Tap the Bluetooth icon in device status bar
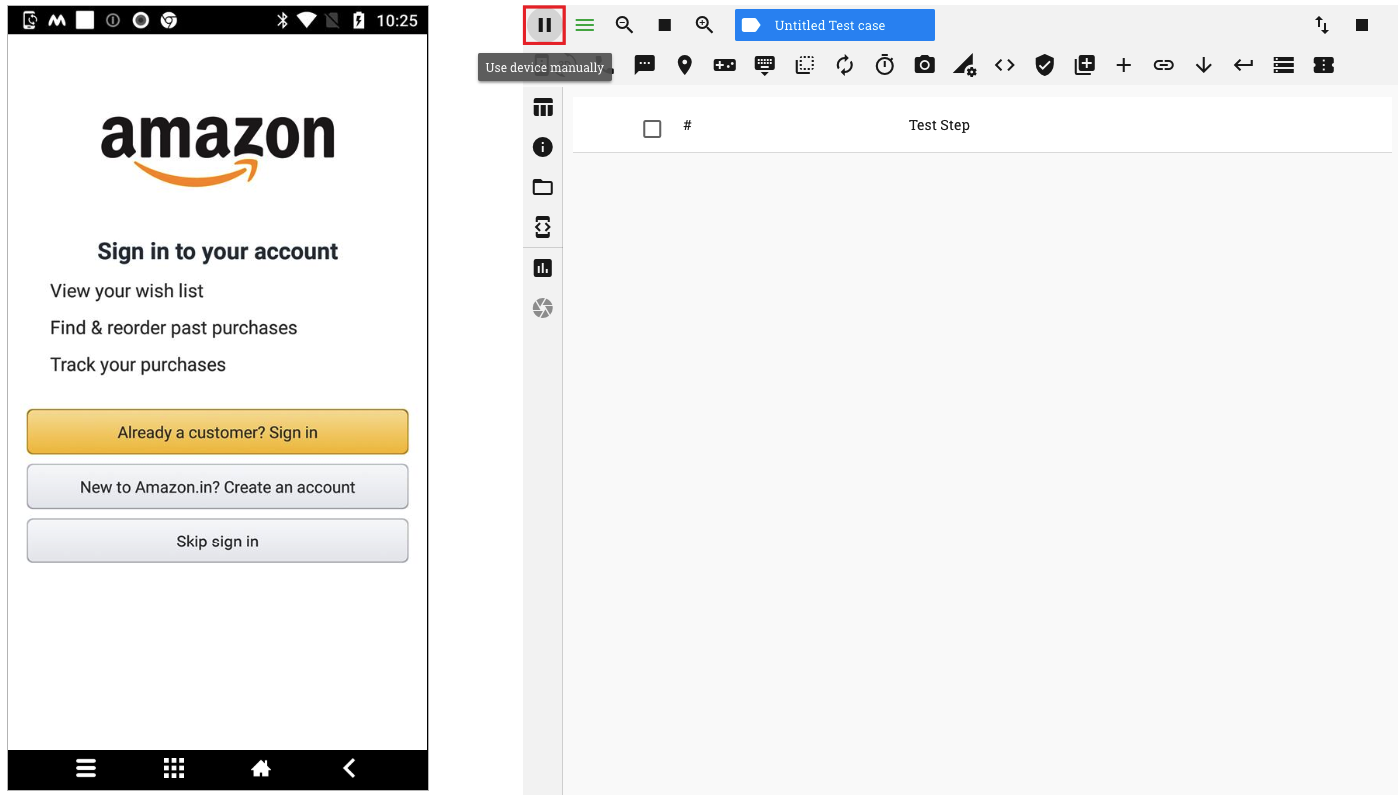The height and width of the screenshot is (803, 1398). click(283, 20)
